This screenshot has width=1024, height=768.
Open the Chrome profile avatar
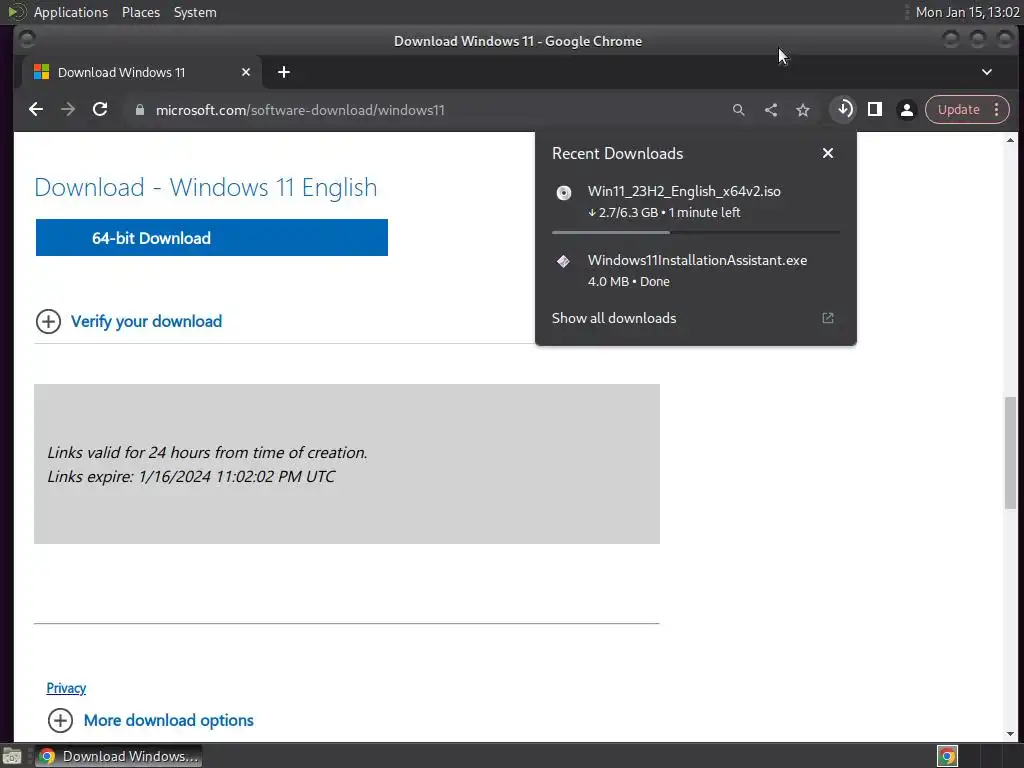[x=906, y=110]
